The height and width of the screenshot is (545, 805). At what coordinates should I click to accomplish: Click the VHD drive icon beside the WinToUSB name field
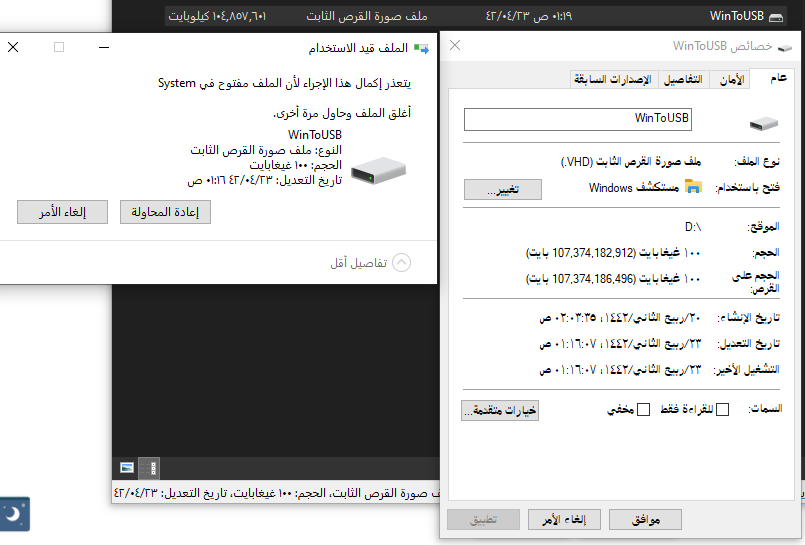pyautogui.click(x=763, y=123)
